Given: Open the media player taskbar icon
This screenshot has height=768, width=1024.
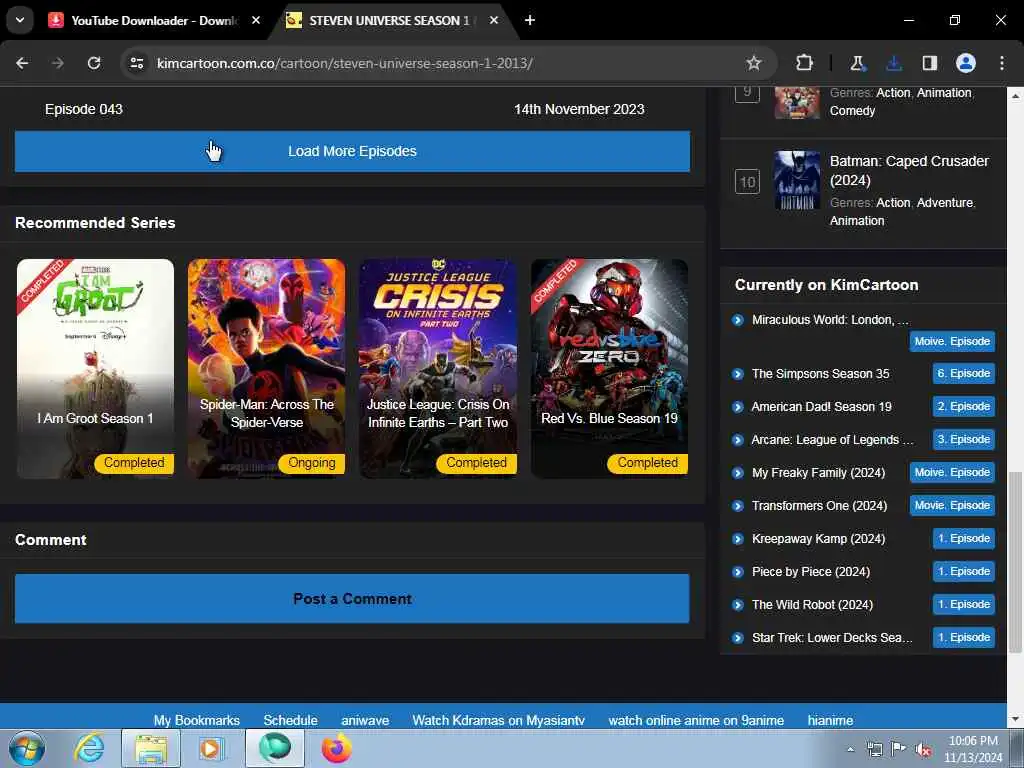Looking at the screenshot, I should click(x=212, y=748).
